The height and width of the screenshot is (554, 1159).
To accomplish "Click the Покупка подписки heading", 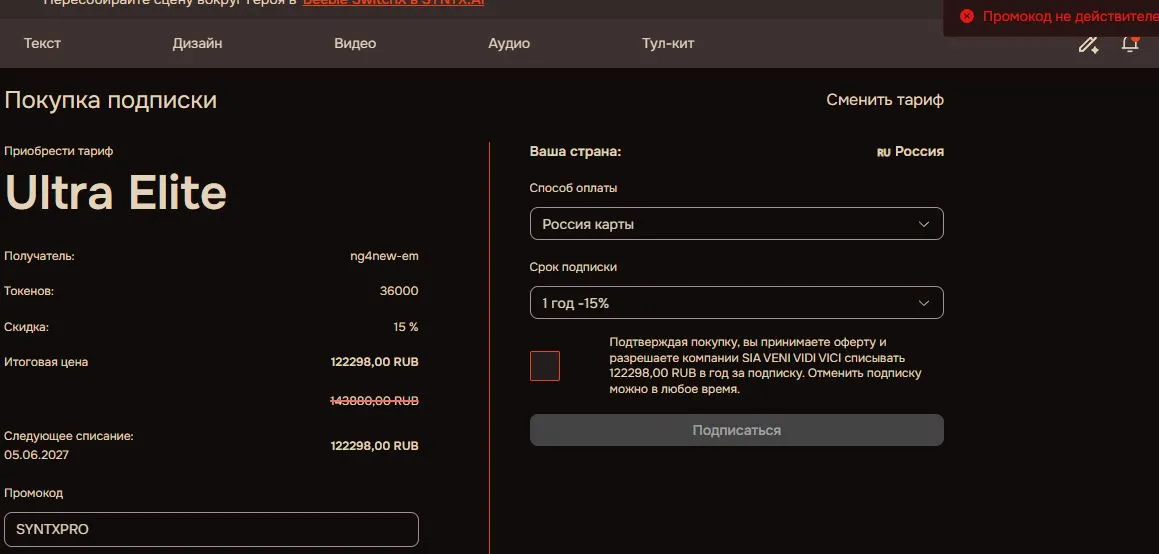I will point(110,100).
